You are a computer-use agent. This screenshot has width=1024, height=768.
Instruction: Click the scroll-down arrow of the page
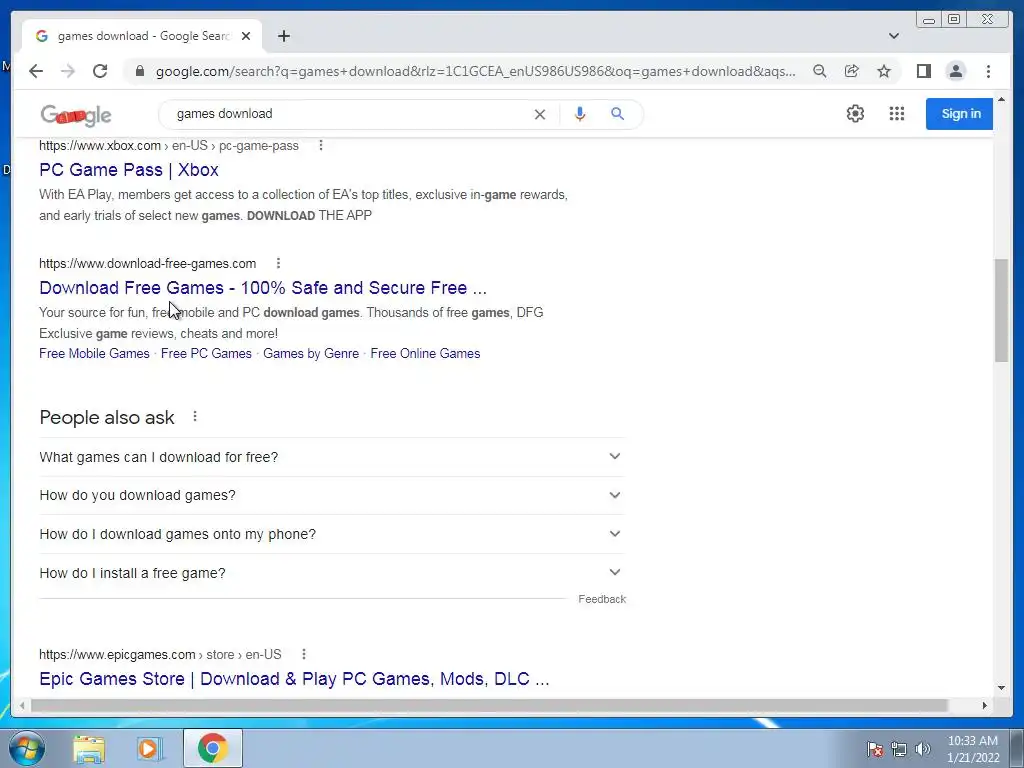(1001, 687)
